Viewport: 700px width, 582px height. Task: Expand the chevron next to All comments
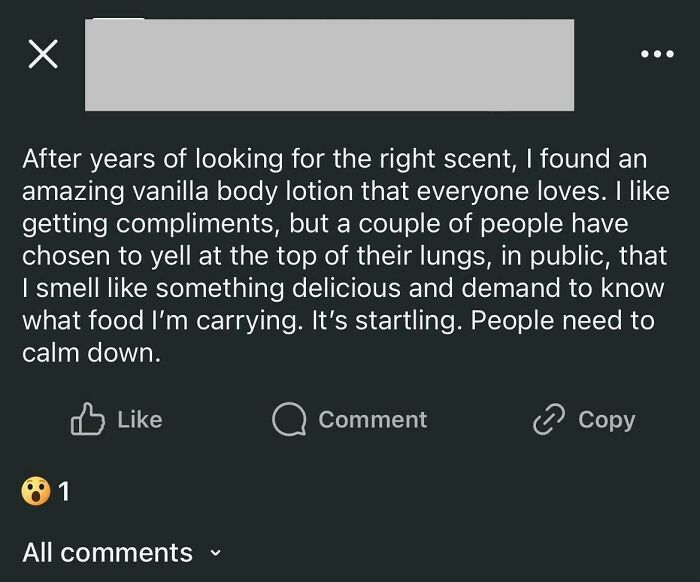tap(216, 553)
